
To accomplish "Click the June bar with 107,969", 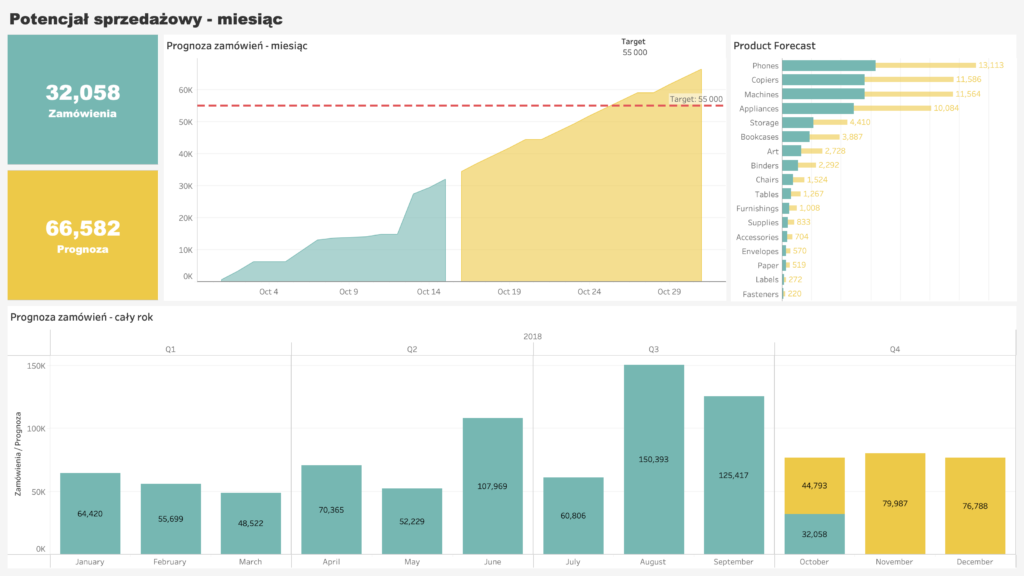I will click(492, 485).
